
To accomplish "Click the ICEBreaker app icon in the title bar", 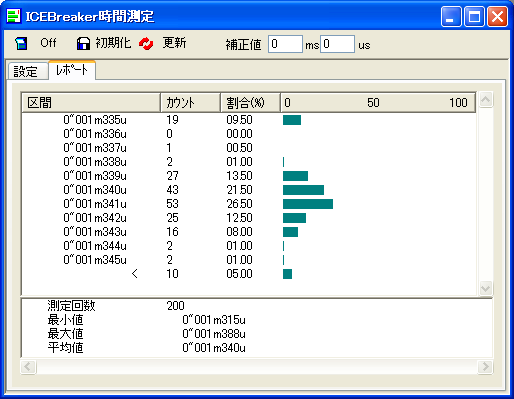I will click(14, 16).
